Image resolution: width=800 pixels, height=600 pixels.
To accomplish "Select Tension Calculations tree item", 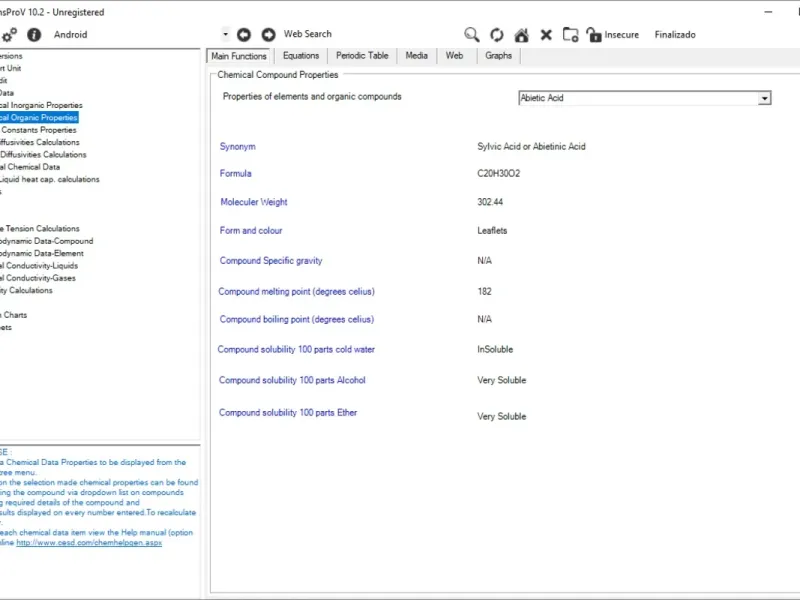I will click(40, 229).
